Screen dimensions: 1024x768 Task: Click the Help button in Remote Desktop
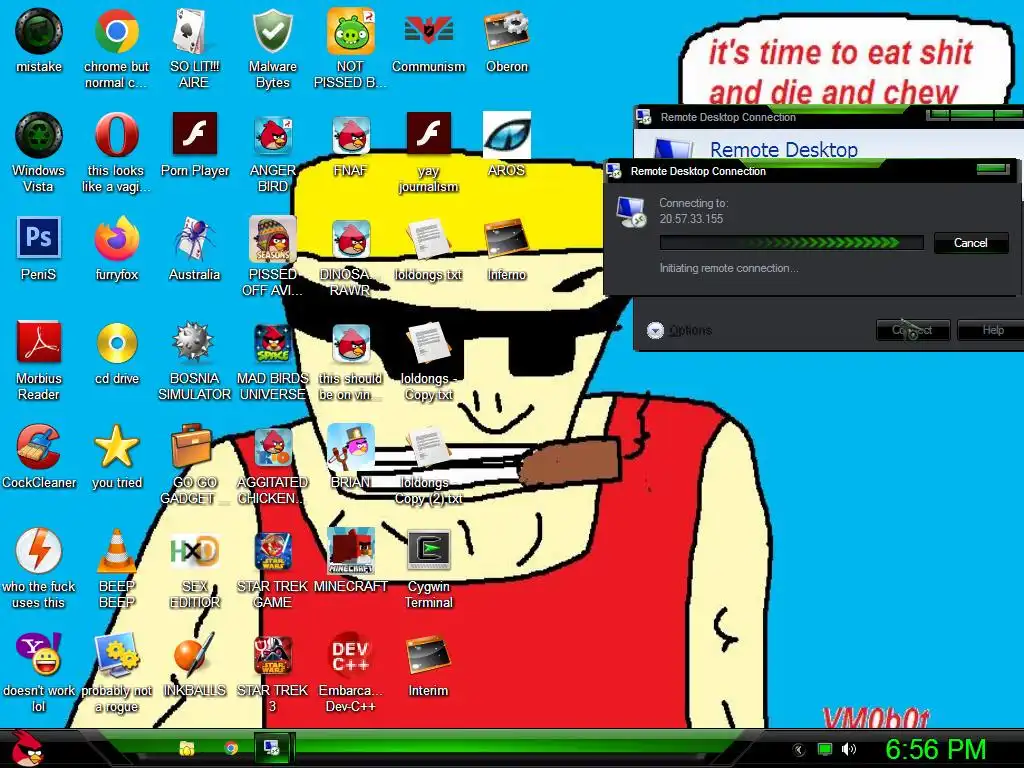click(x=993, y=330)
